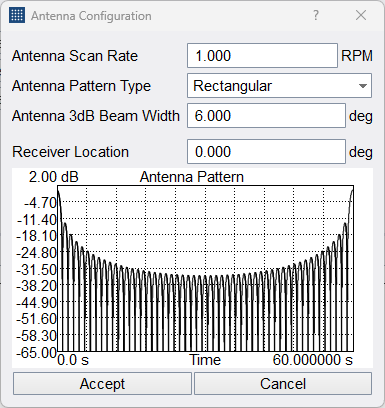
Task: Click the Antenna Pattern Type label
Action: coord(81,86)
